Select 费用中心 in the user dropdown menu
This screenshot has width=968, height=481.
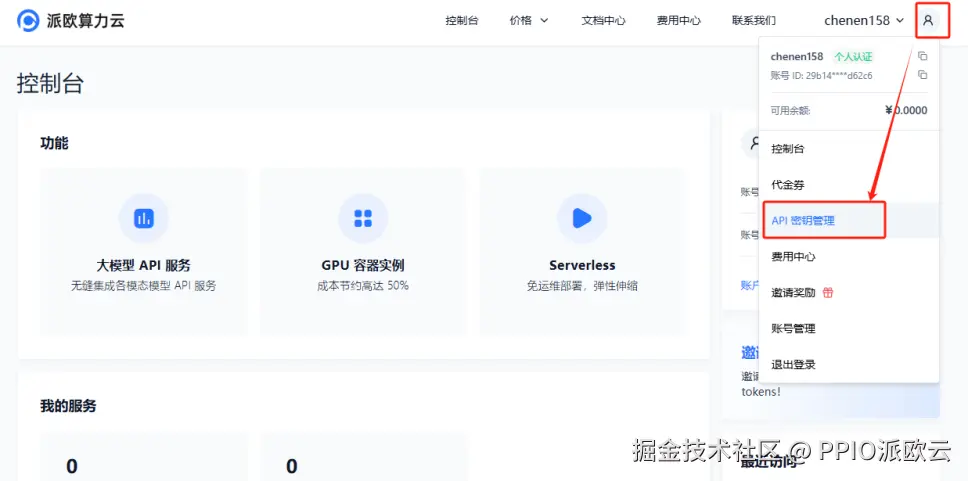pos(849,256)
